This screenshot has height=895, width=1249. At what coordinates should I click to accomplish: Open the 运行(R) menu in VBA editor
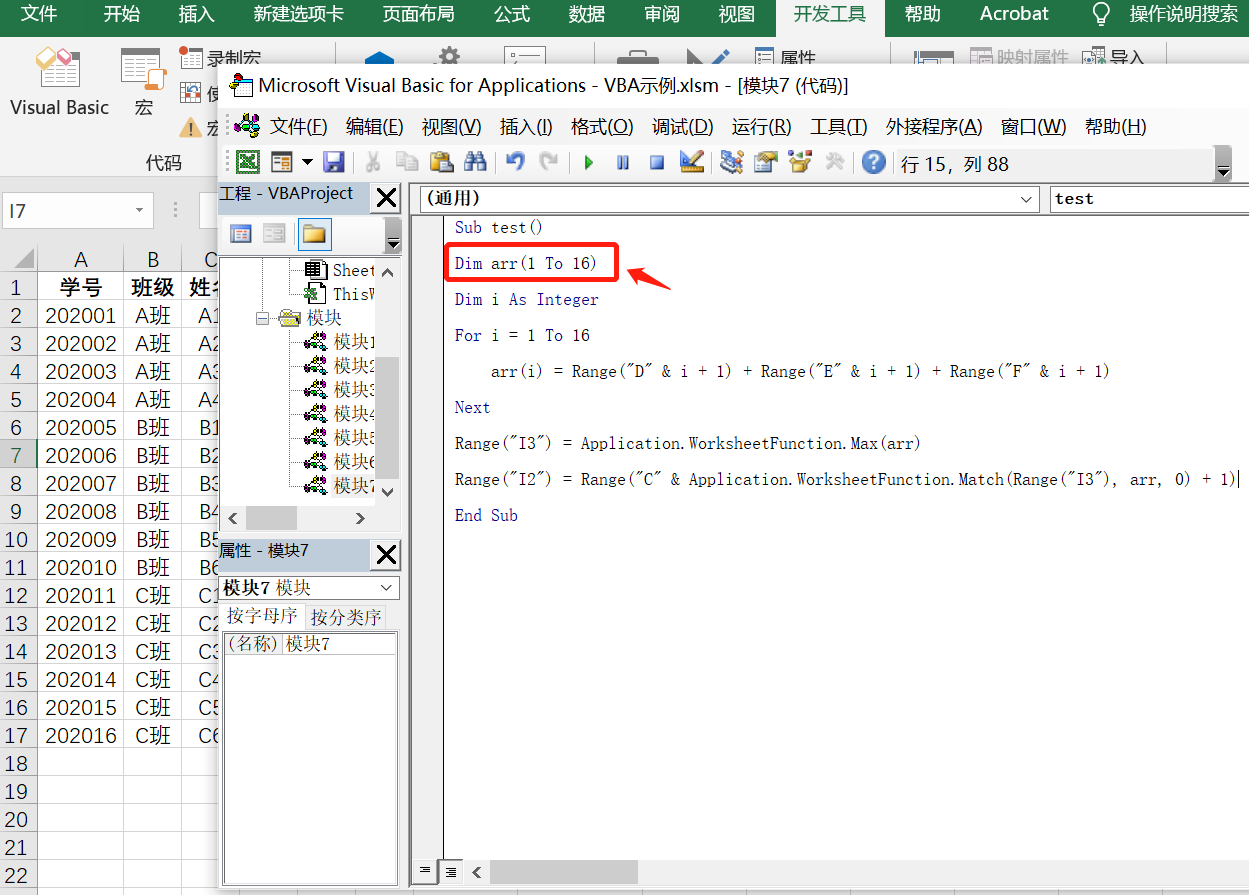pos(761,127)
